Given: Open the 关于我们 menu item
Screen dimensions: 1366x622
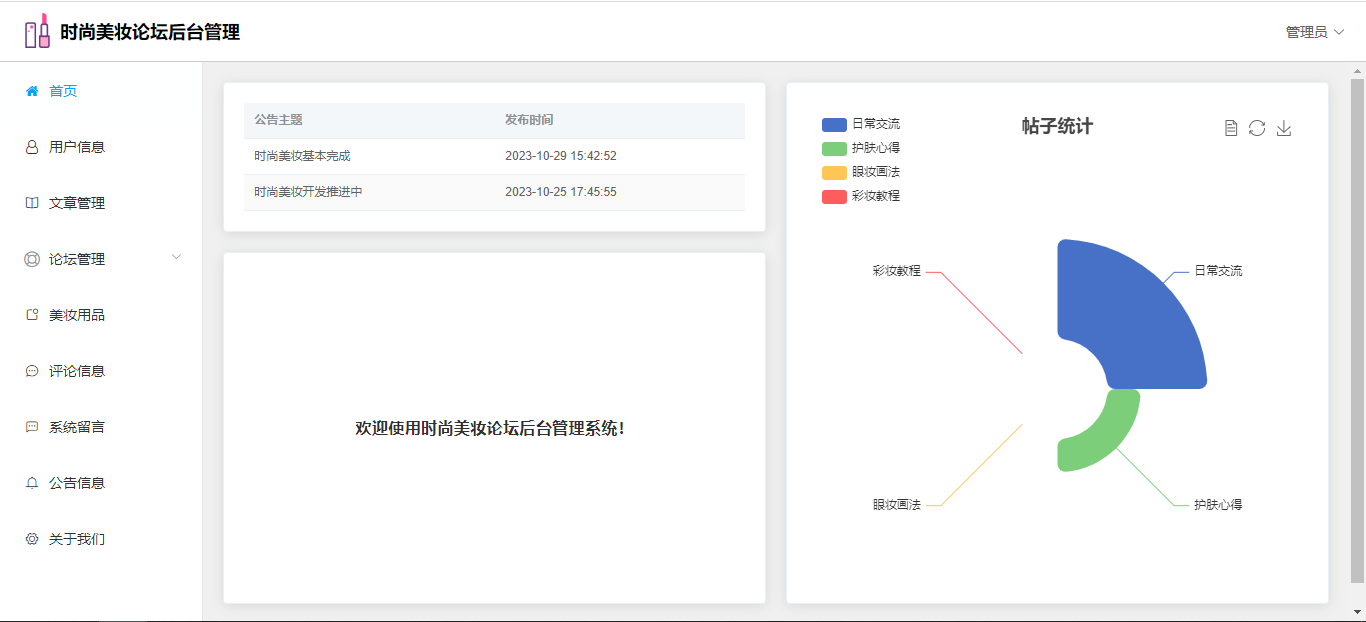Looking at the screenshot, I should [101, 539].
